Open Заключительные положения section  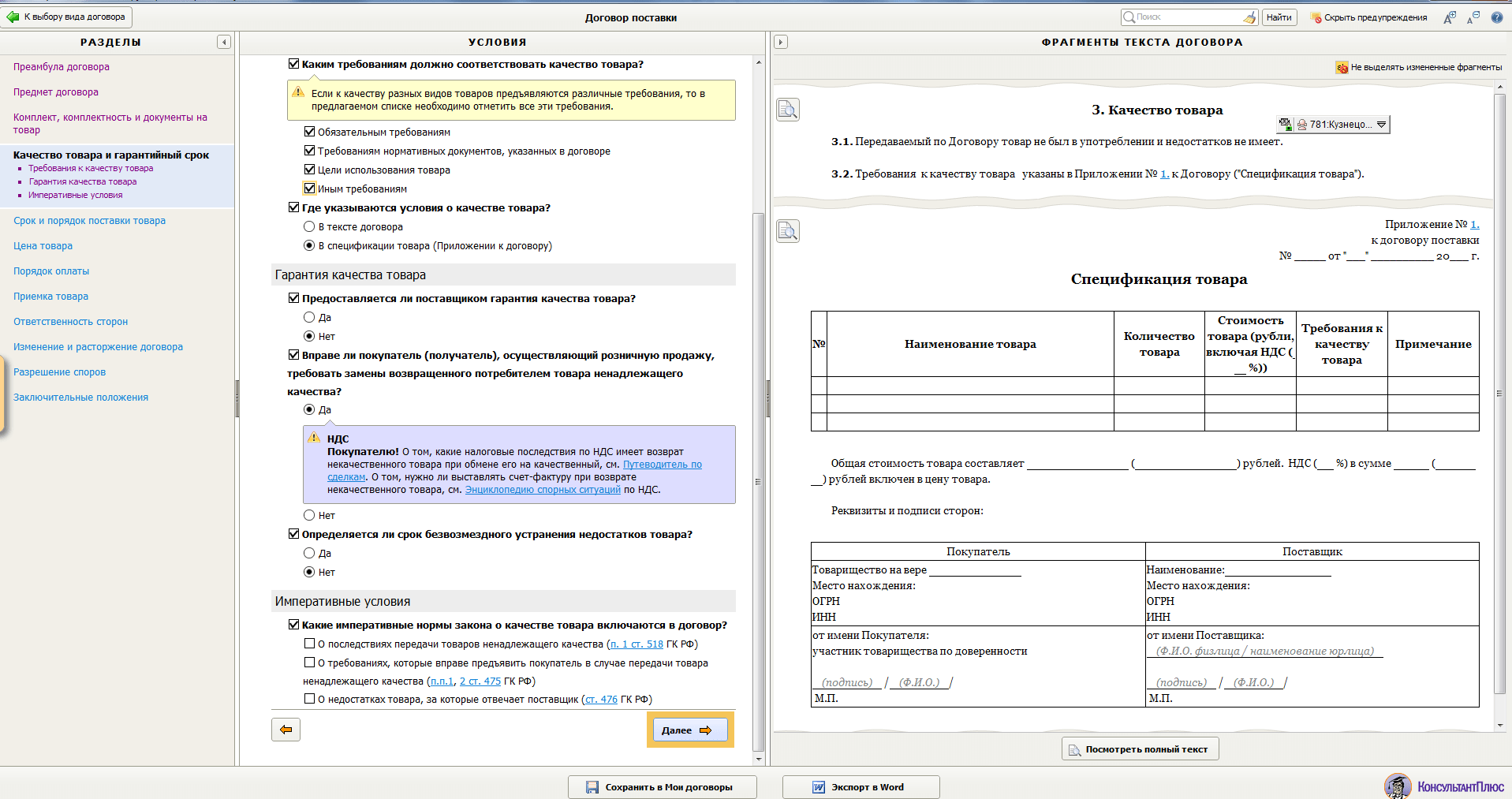(x=80, y=398)
